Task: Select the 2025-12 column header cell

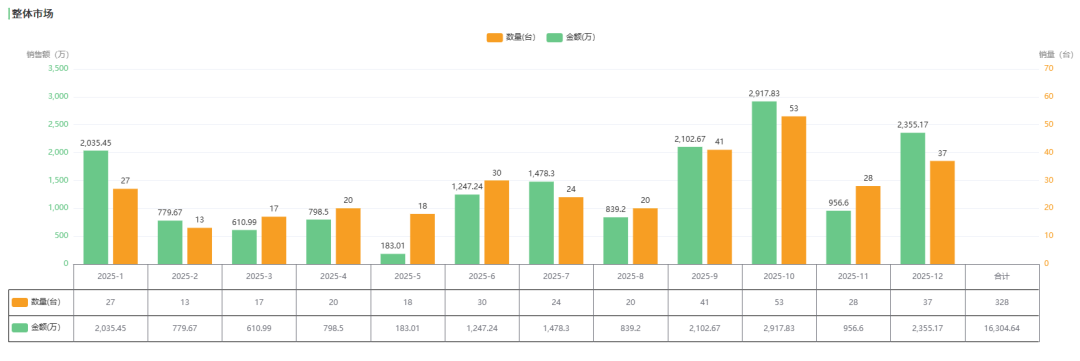Action: tap(928, 276)
